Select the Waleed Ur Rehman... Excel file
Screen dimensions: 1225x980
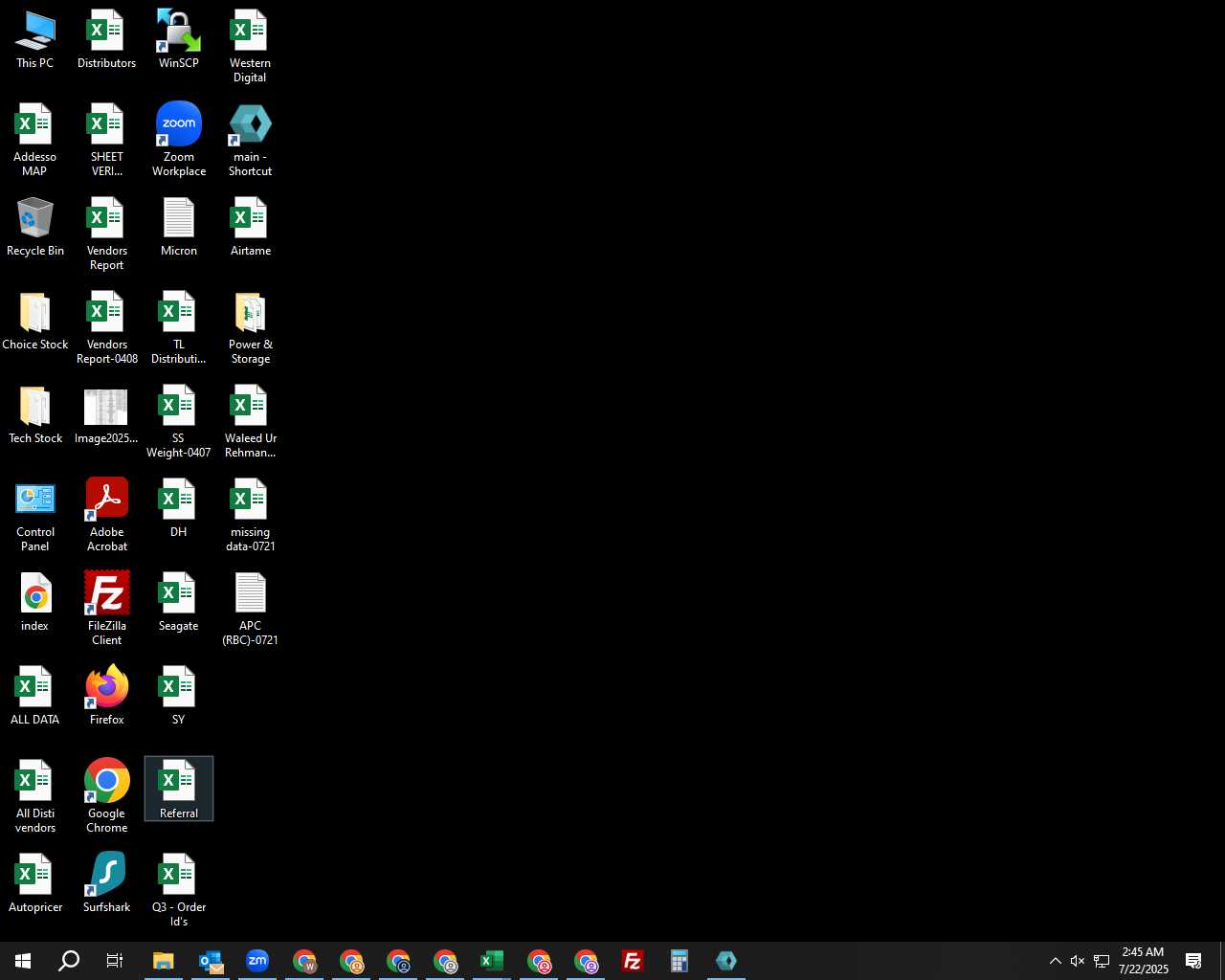(250, 422)
